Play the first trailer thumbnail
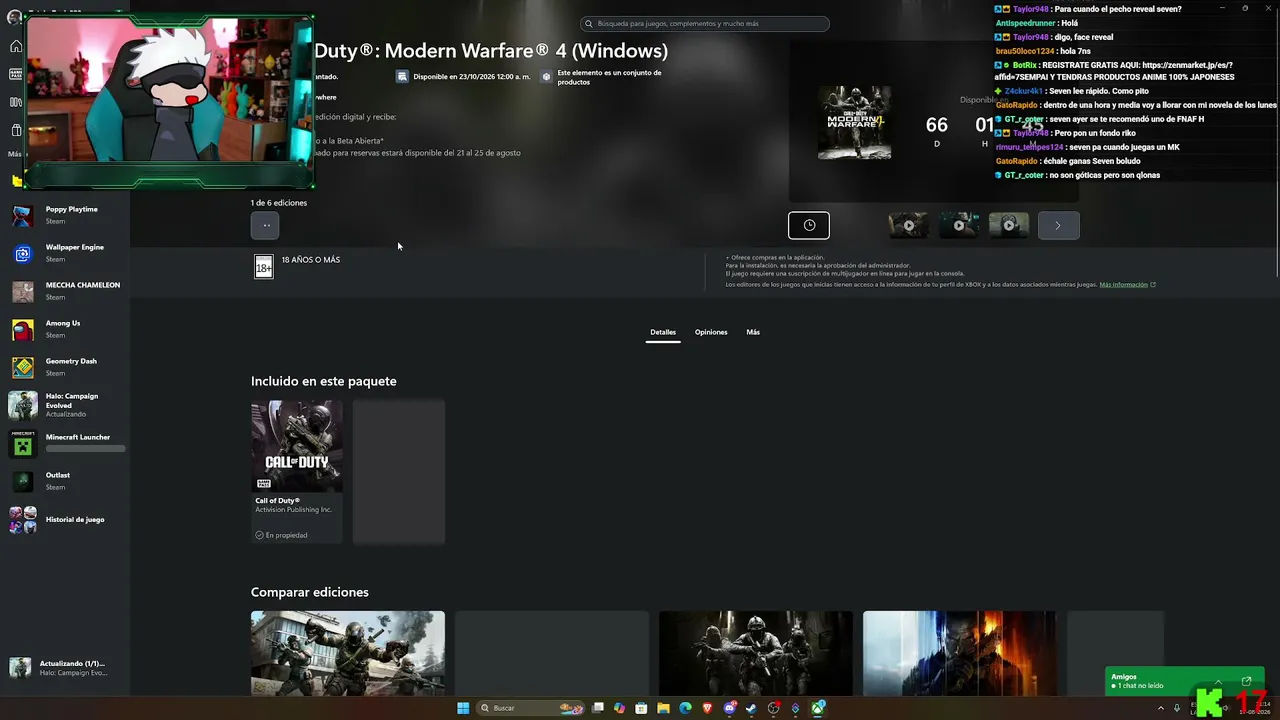This screenshot has height=720, width=1280. [909, 225]
